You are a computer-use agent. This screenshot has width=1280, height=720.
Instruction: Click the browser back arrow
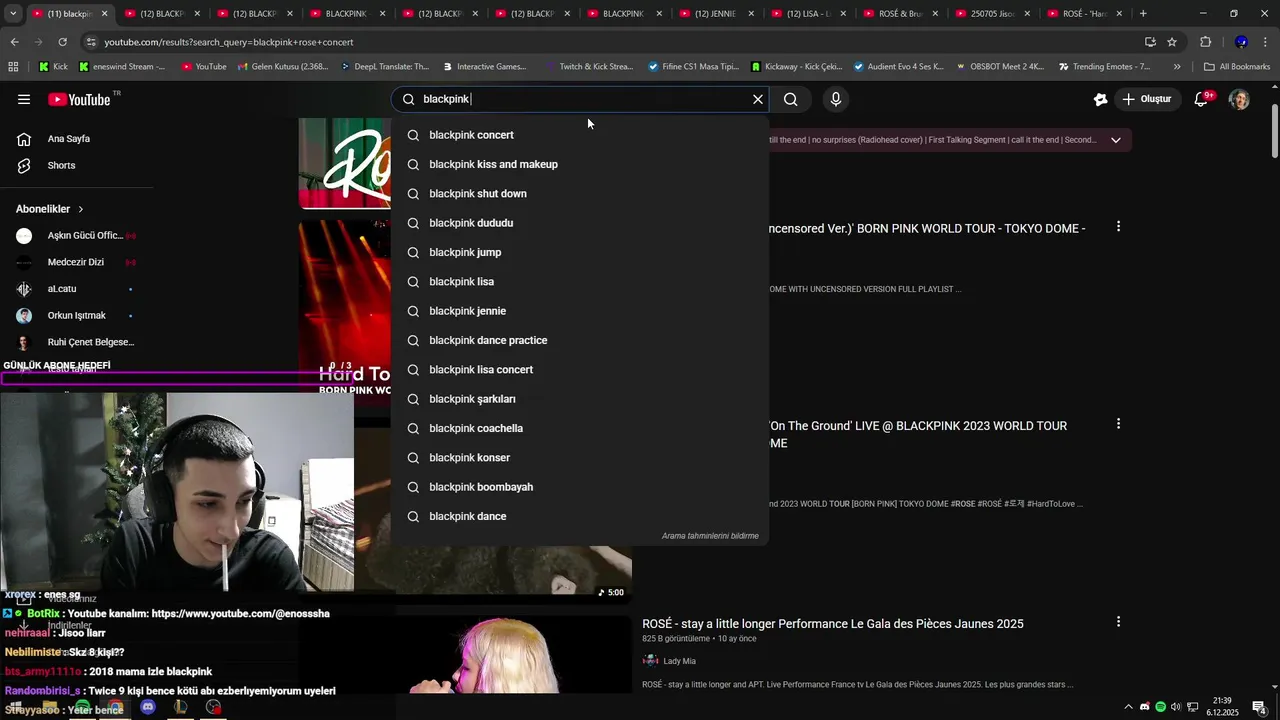14,42
